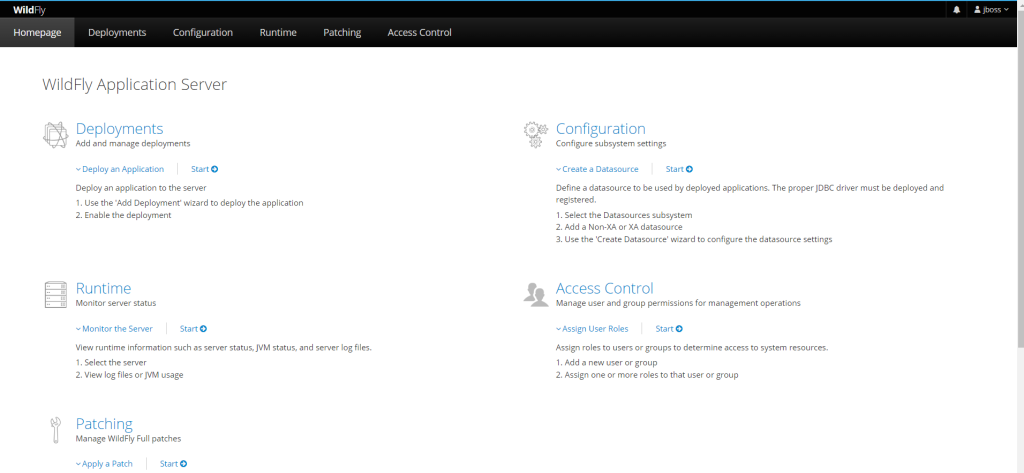Click Start next to Monitor the Server

click(x=193, y=329)
